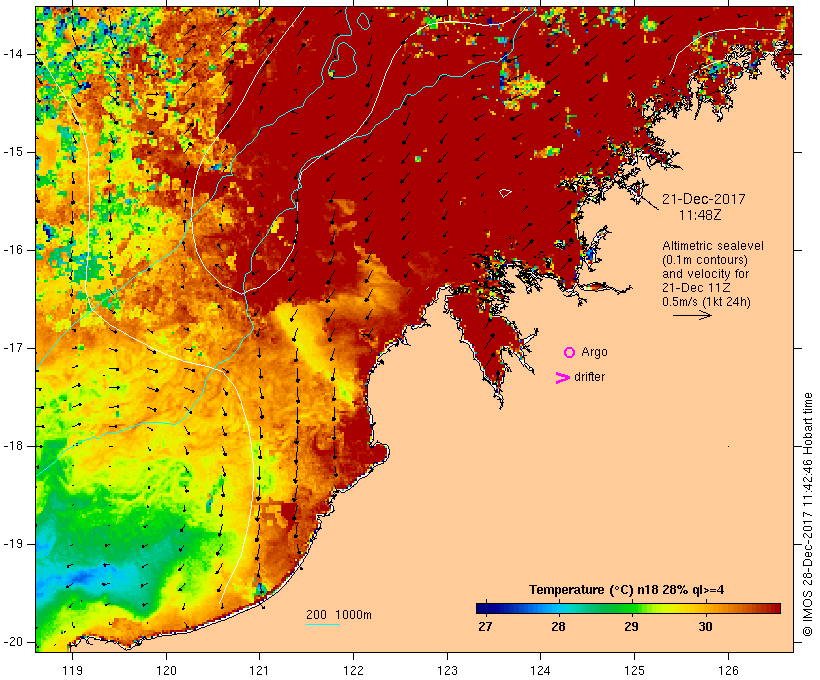Click the magenta drifter arrowhead legend symbol

click(562, 378)
